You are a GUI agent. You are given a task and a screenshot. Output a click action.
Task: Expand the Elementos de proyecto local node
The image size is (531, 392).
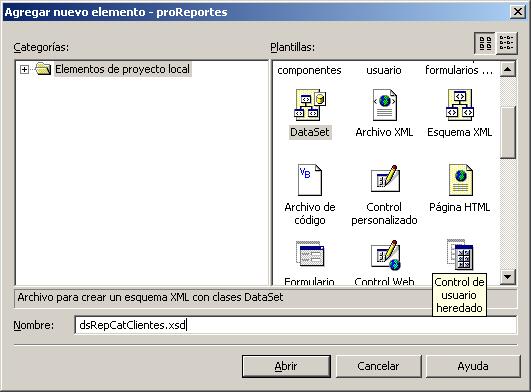24,69
